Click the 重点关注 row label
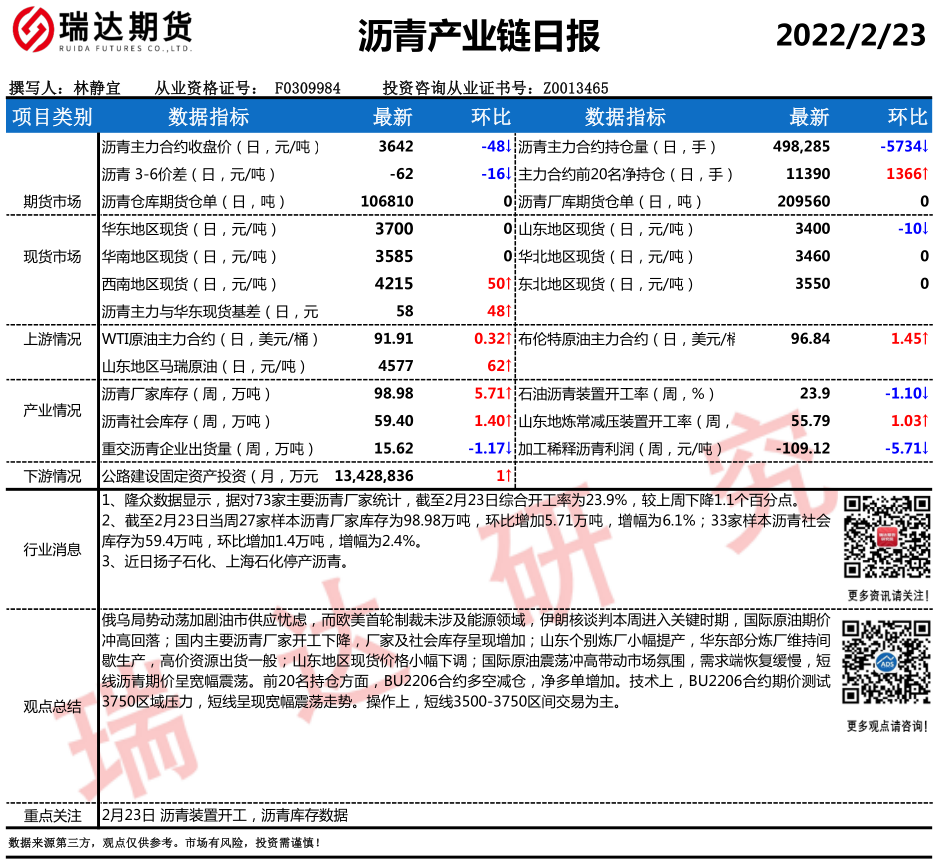This screenshot has width=937, height=863. [52, 815]
